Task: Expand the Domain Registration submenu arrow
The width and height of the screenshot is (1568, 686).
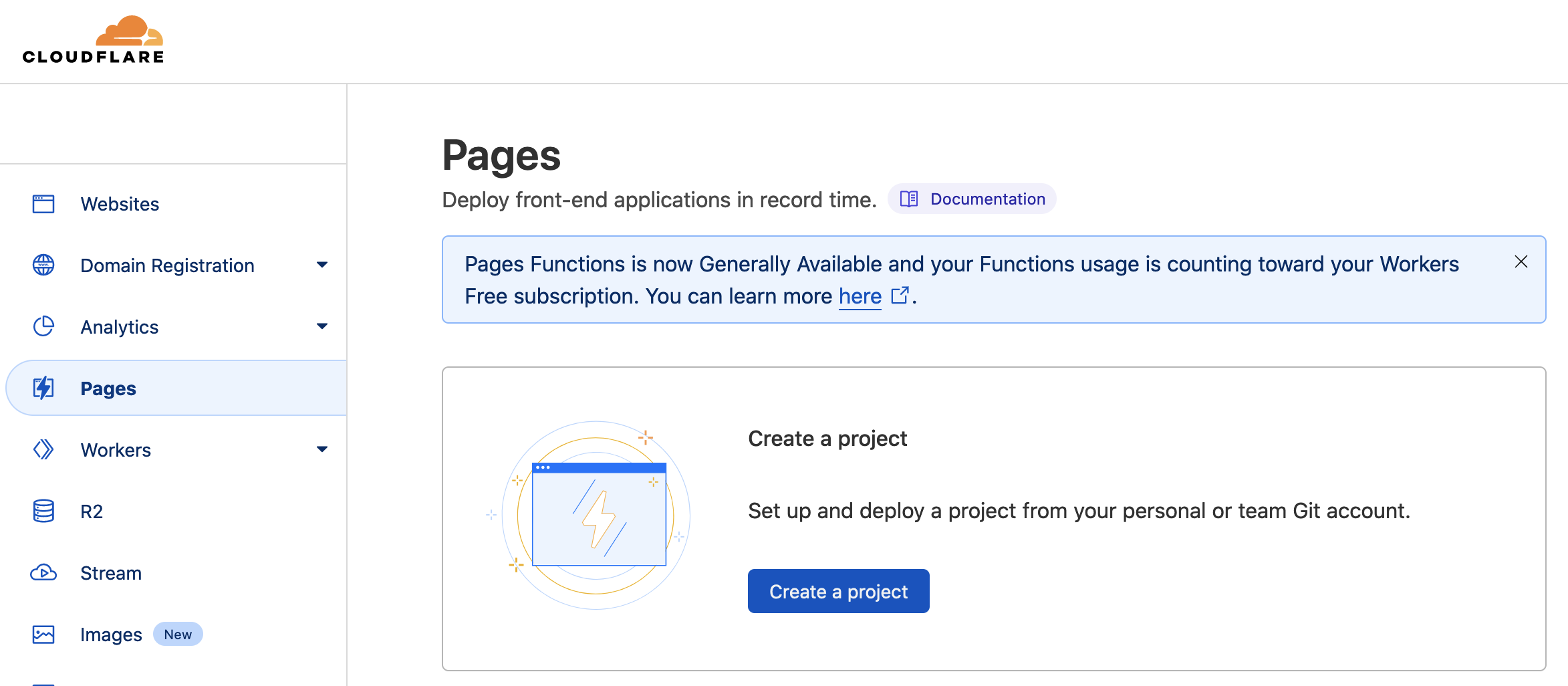Action: [x=322, y=265]
